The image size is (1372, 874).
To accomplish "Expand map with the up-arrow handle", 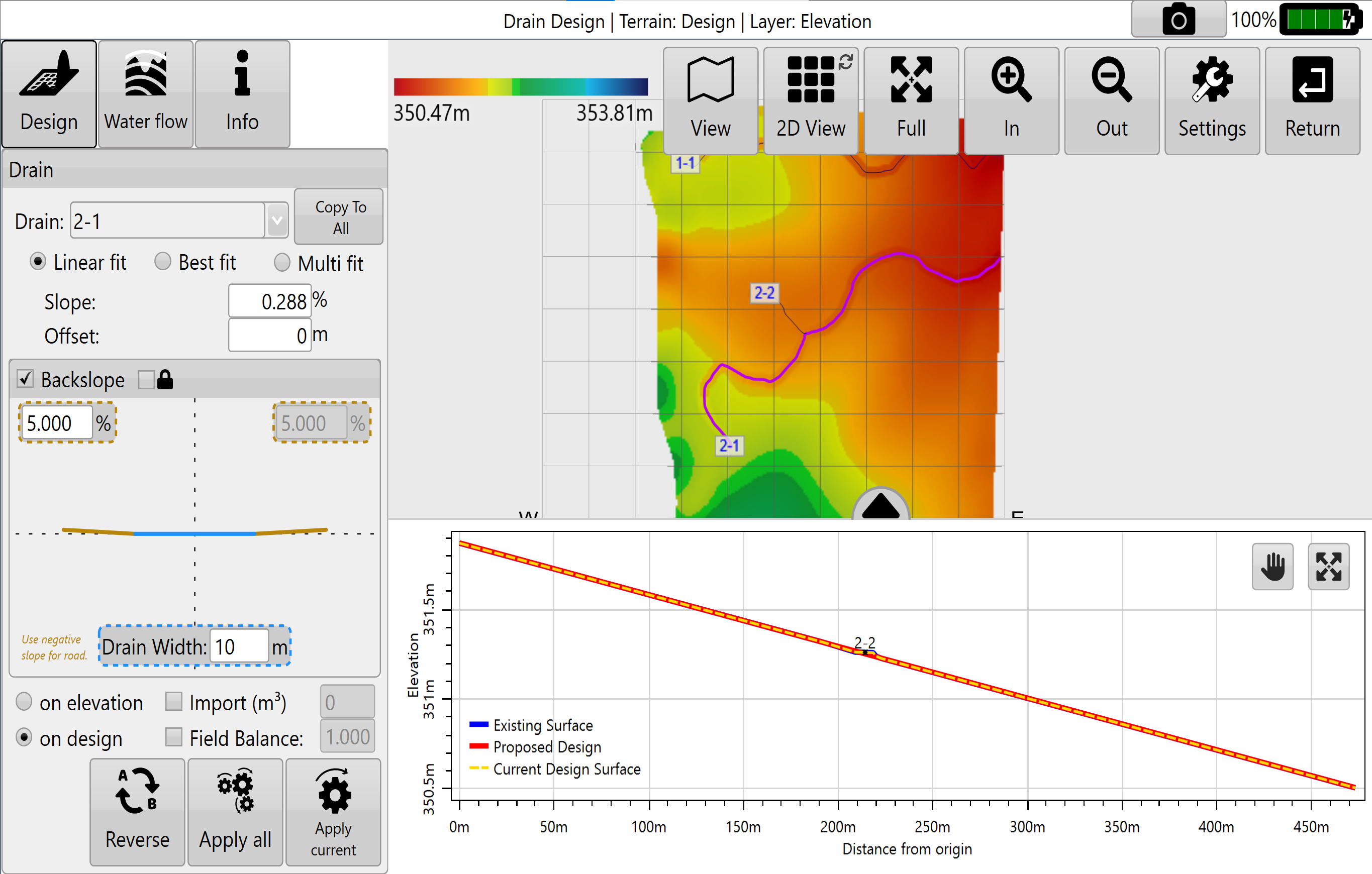I will pos(880,504).
